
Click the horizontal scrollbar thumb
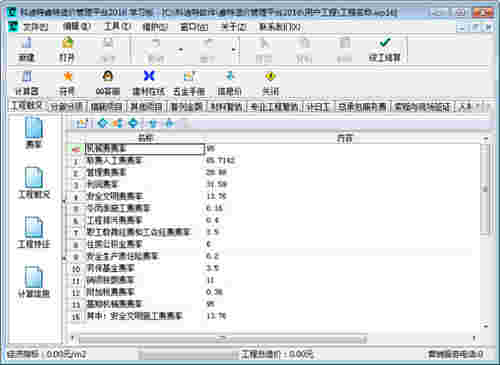(223, 339)
